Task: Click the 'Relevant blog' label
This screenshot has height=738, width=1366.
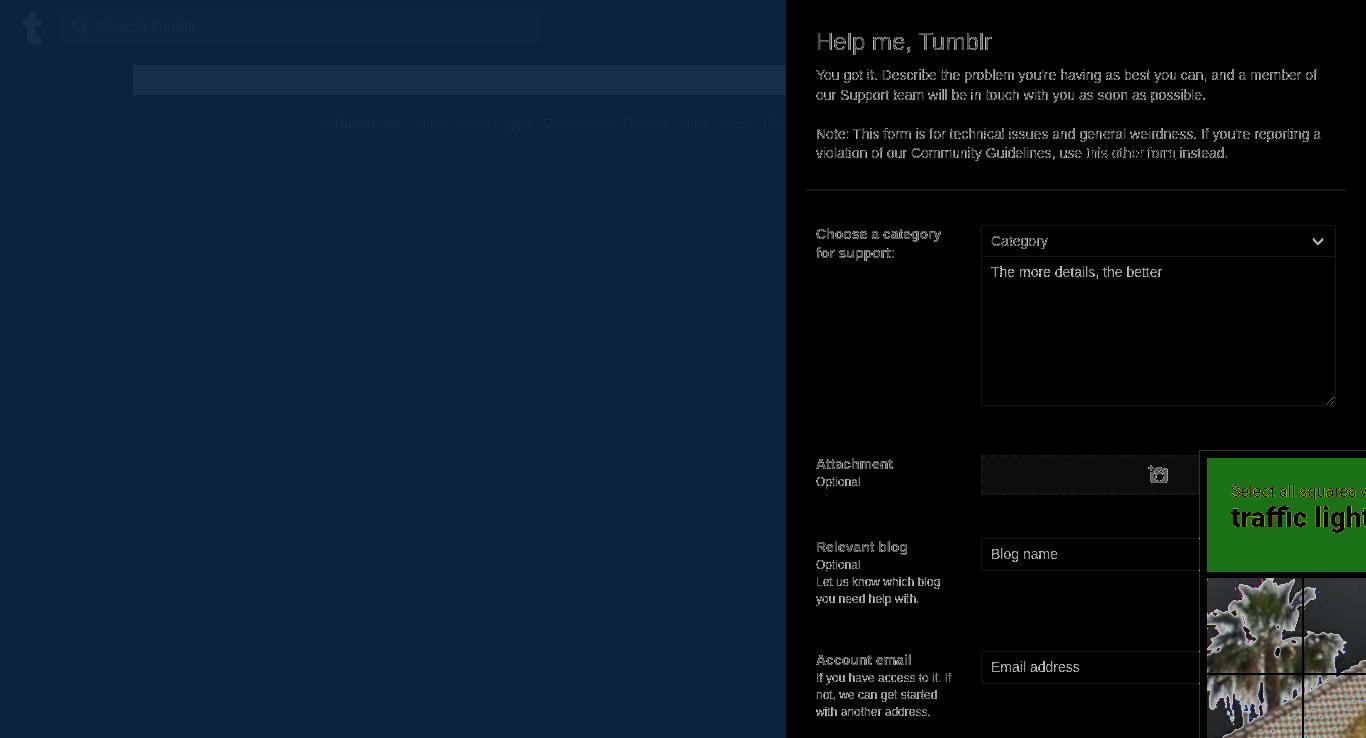Action: [x=861, y=547]
